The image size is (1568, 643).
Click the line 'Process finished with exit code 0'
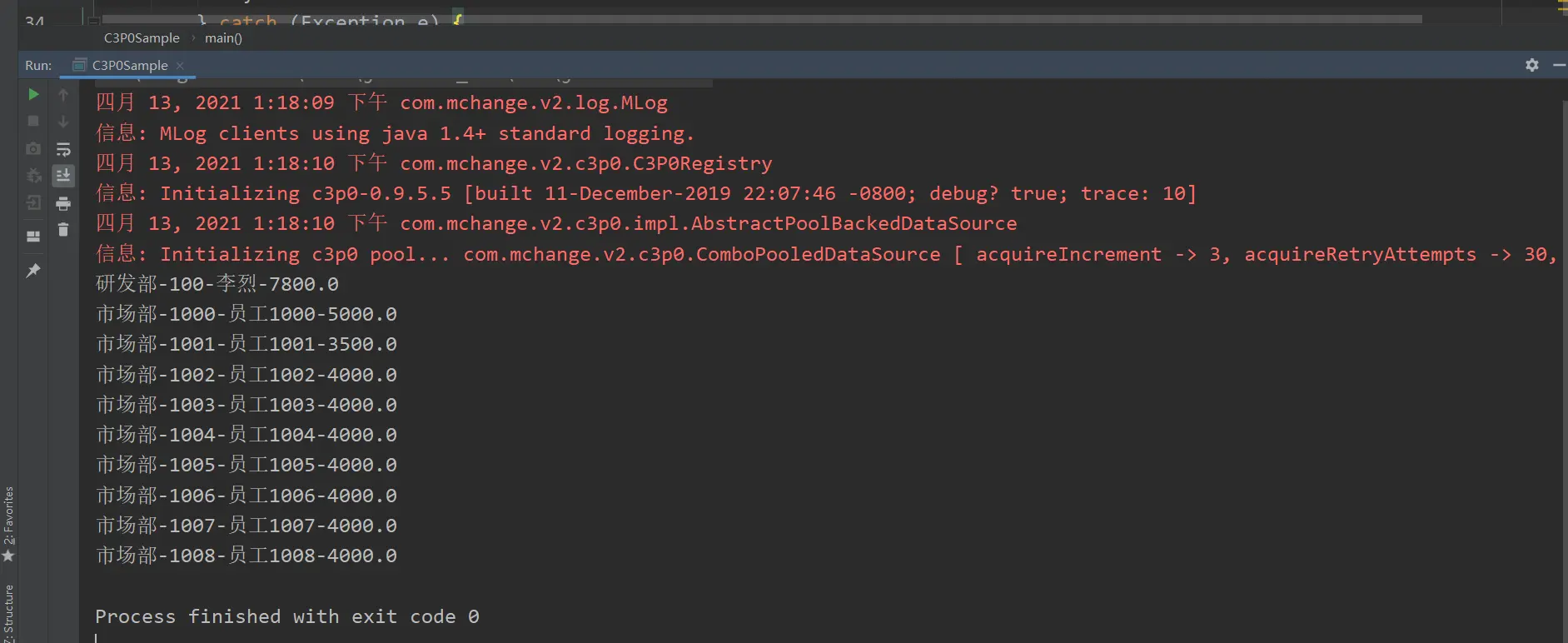[287, 616]
